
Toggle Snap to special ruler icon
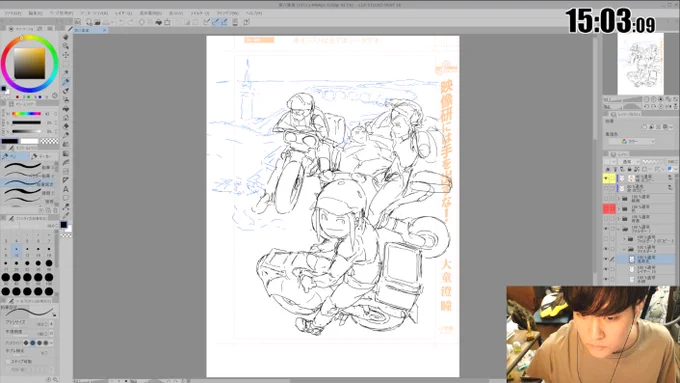tap(216, 22)
